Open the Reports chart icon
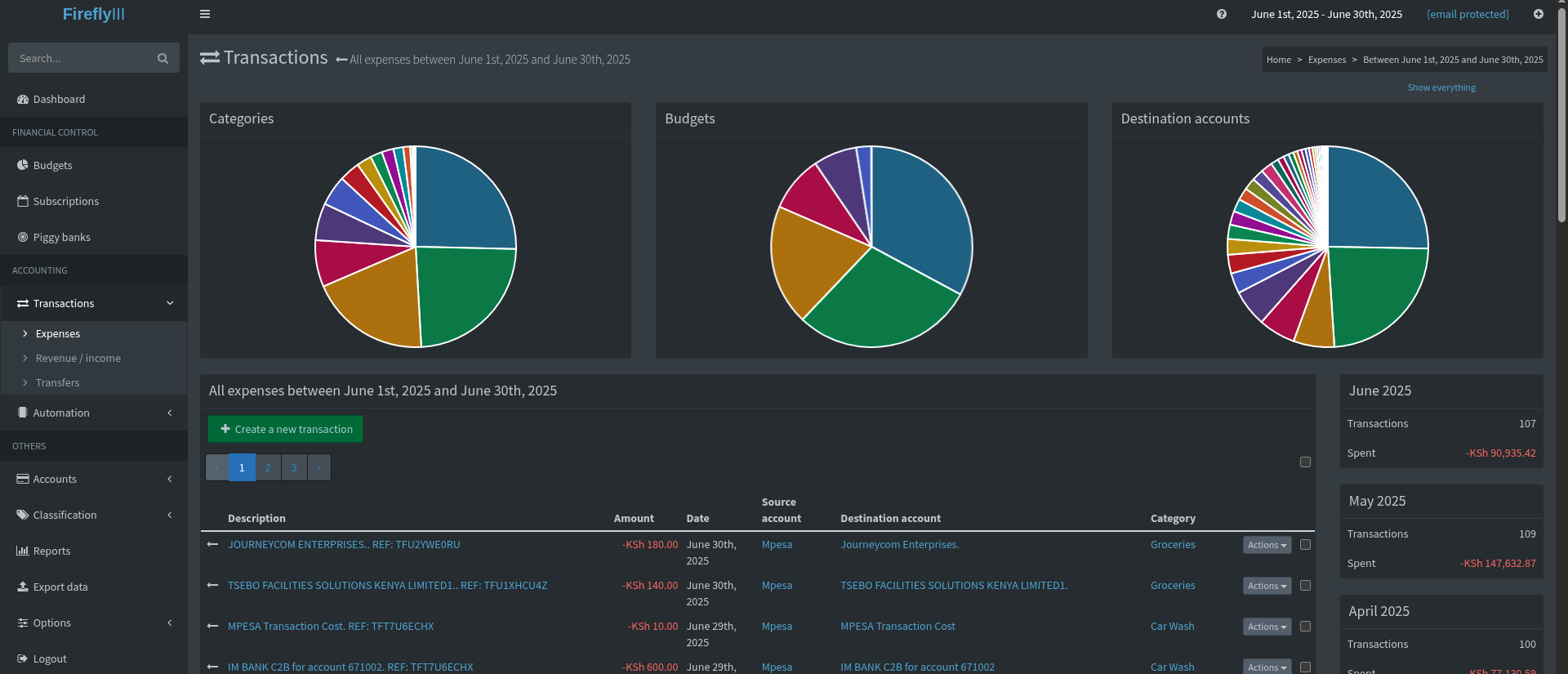The height and width of the screenshot is (674, 1568). point(23,551)
